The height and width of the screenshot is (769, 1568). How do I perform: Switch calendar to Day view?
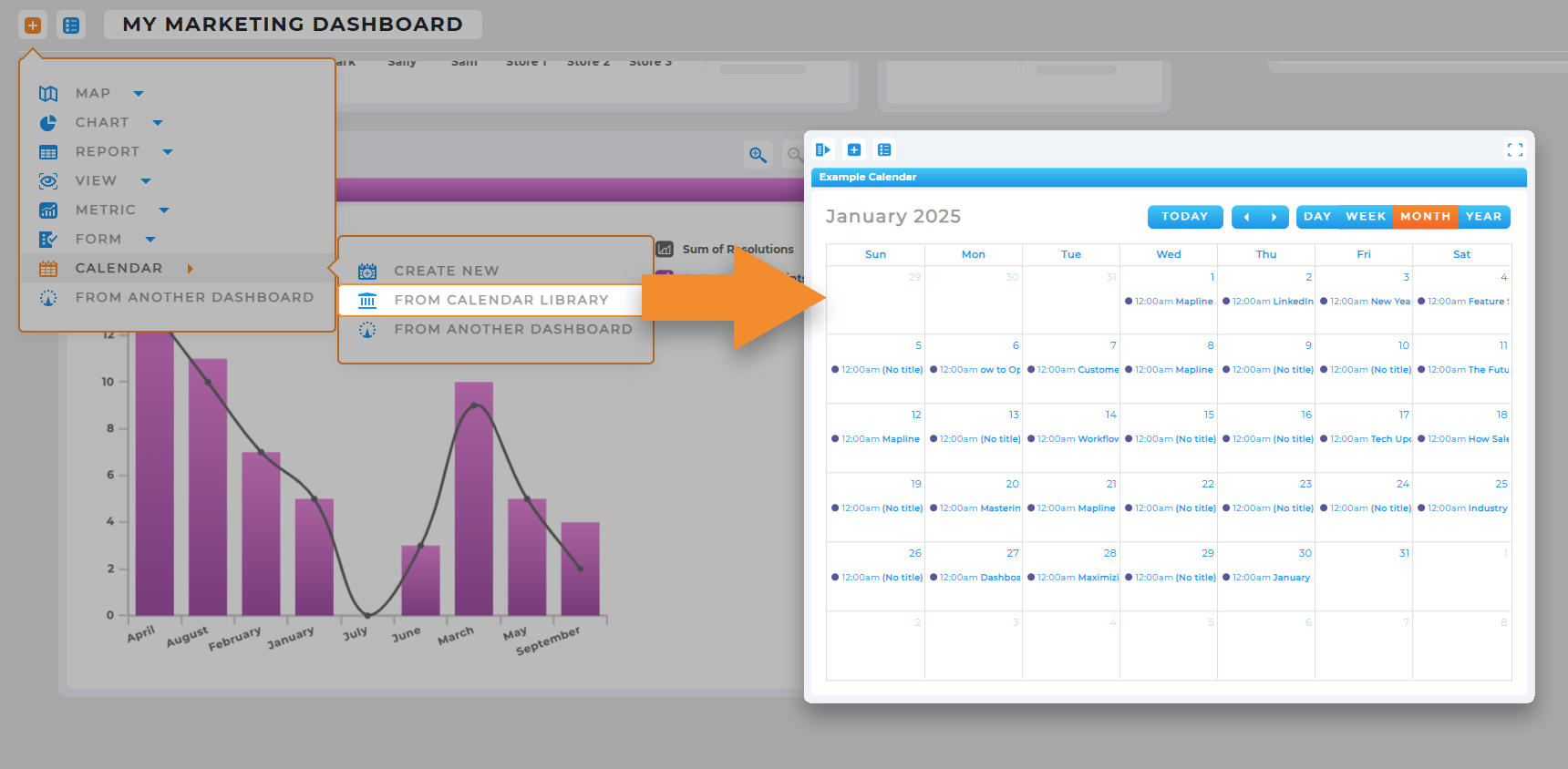(1317, 217)
